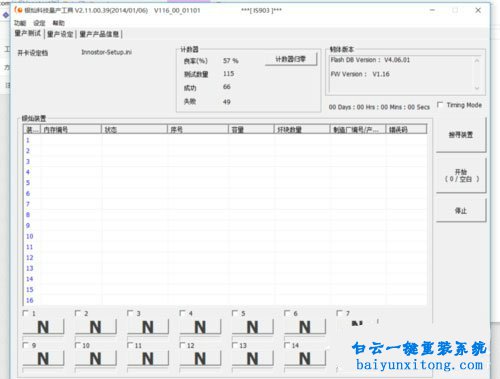Tick the port 11 checkbox
This screenshot has width=500, height=379.
point(130,345)
